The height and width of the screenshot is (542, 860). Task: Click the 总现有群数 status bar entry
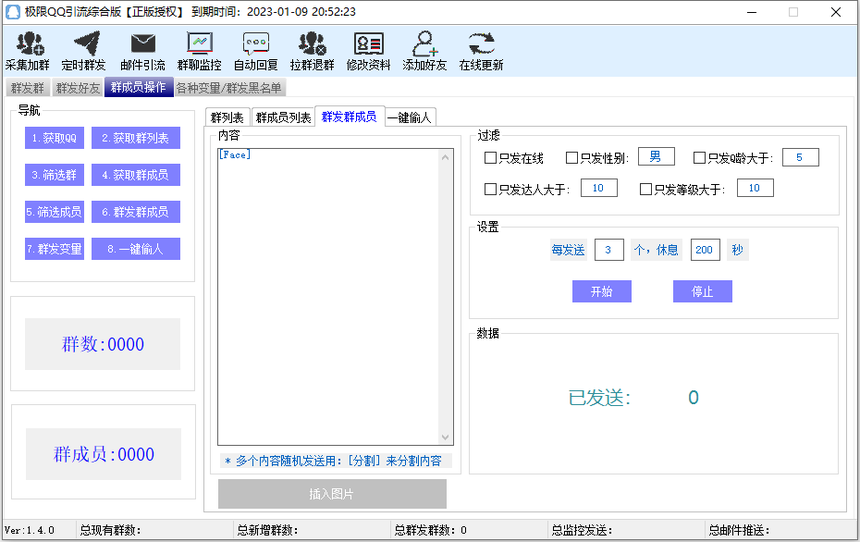click(110, 530)
